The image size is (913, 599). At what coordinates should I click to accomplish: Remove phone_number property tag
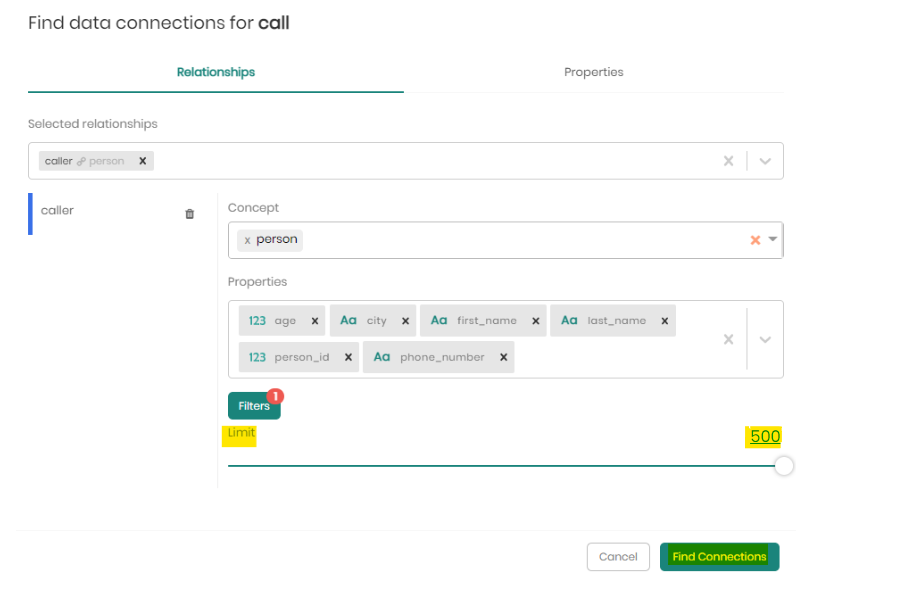pyautogui.click(x=503, y=357)
